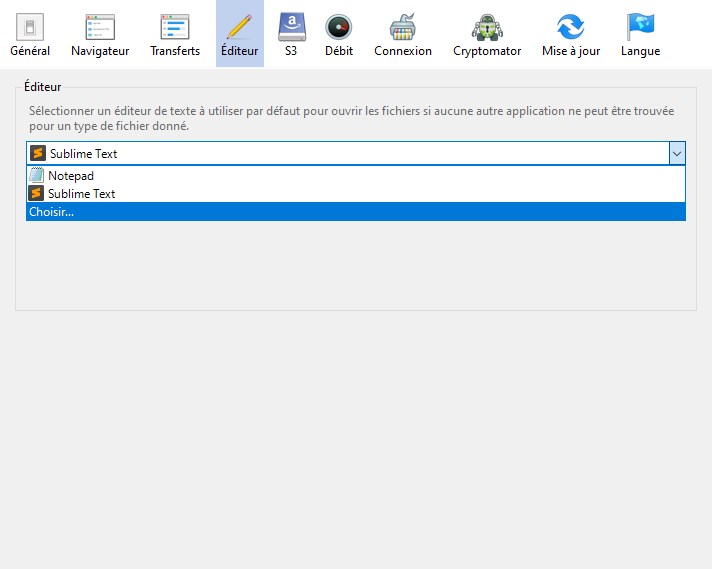The height and width of the screenshot is (569, 712).
Task: Switch to the Langue tab label
Action: click(x=640, y=51)
